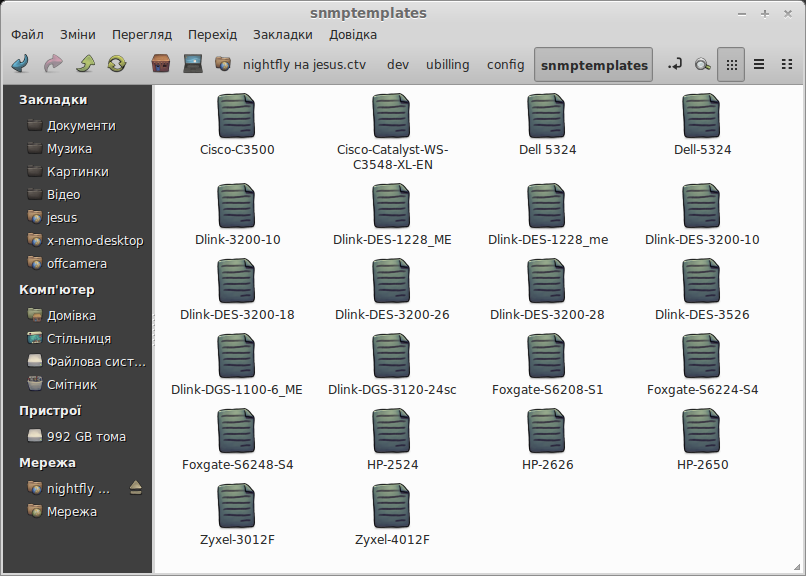Select the Zyxel-3012F file icon

[x=236, y=506]
